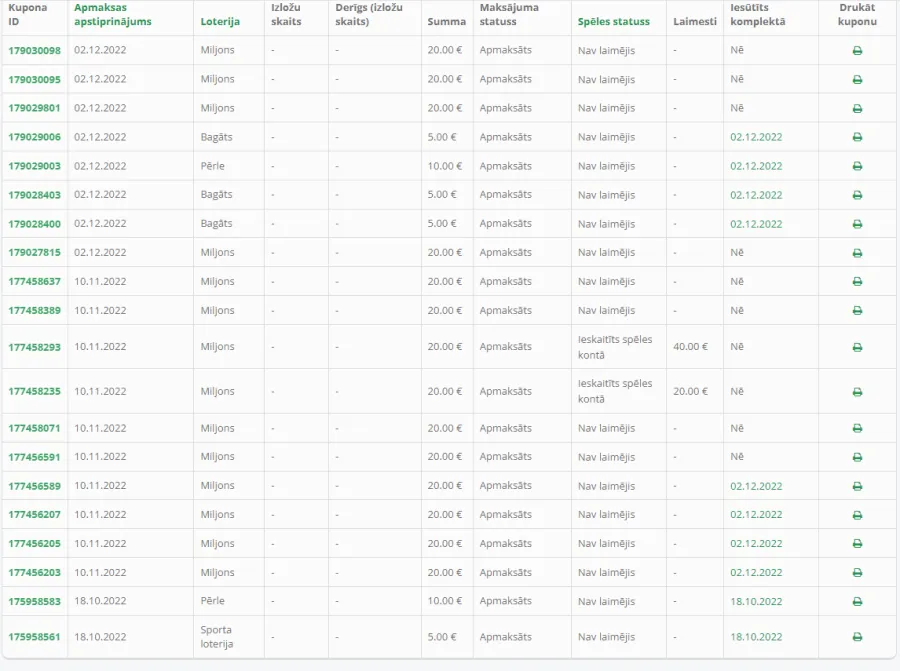This screenshot has width=900, height=671.
Task: Click printer icon for coupon 177458235
Action: (x=857, y=392)
